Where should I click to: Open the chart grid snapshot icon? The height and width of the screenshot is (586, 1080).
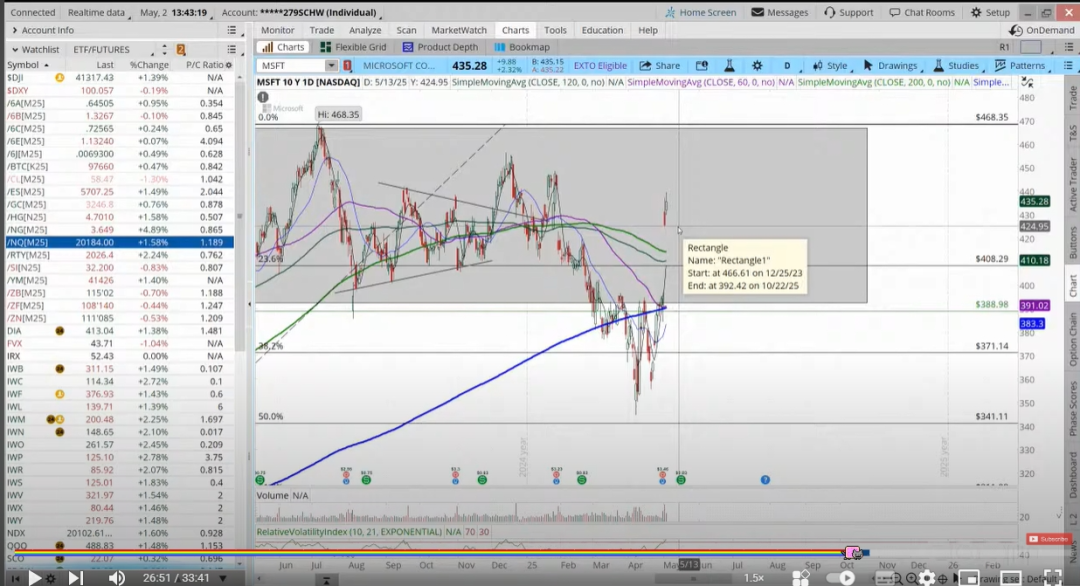(x=702, y=65)
